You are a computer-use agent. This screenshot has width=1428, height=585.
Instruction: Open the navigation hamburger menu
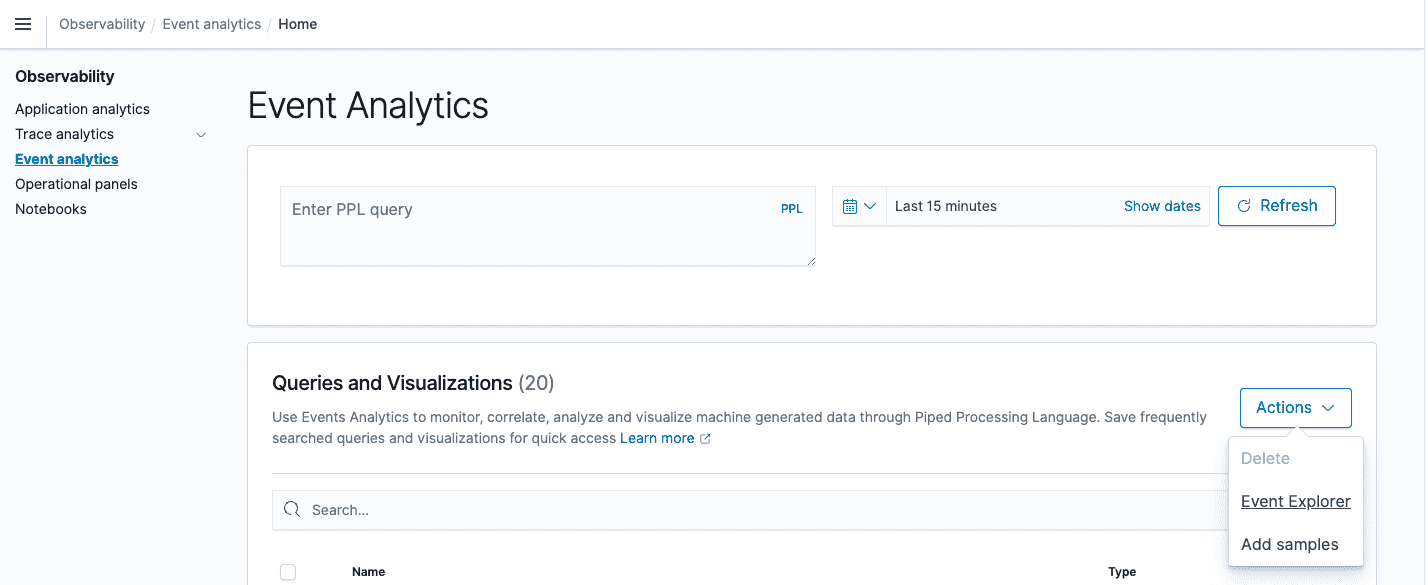click(x=22, y=24)
